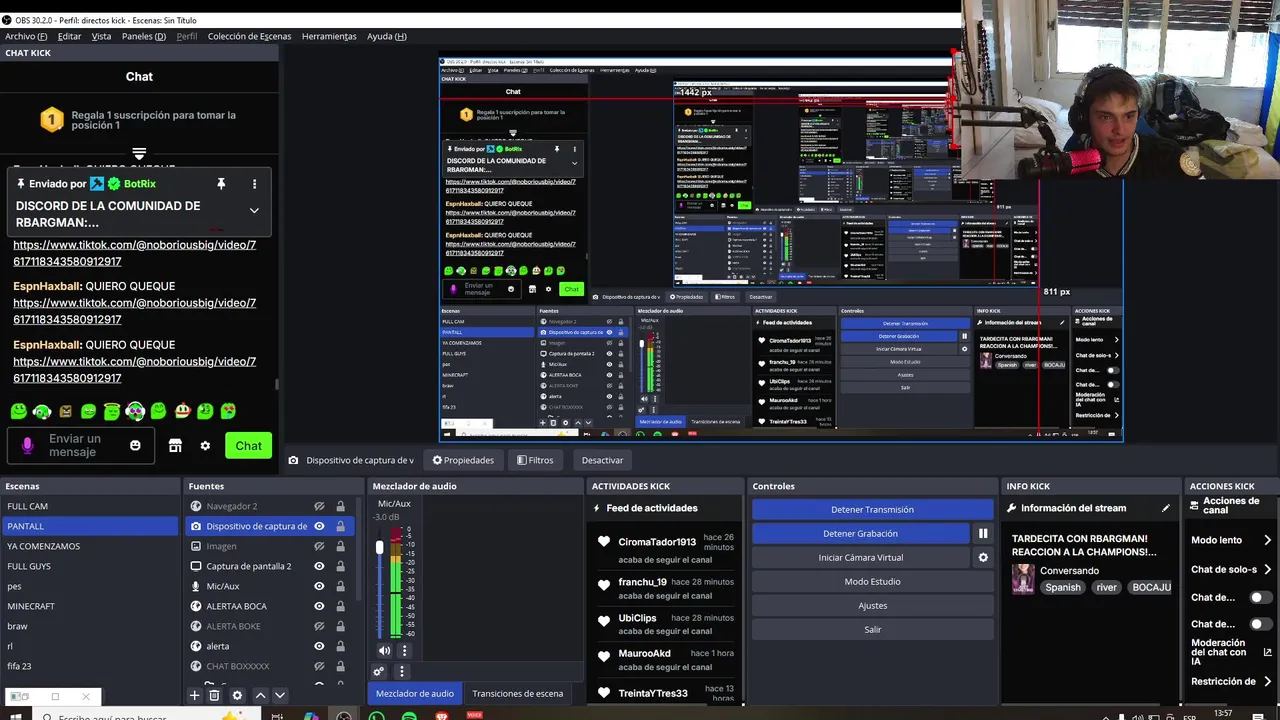1280x720 pixels.
Task: Open virtual camera settings gear
Action: pos(983,558)
